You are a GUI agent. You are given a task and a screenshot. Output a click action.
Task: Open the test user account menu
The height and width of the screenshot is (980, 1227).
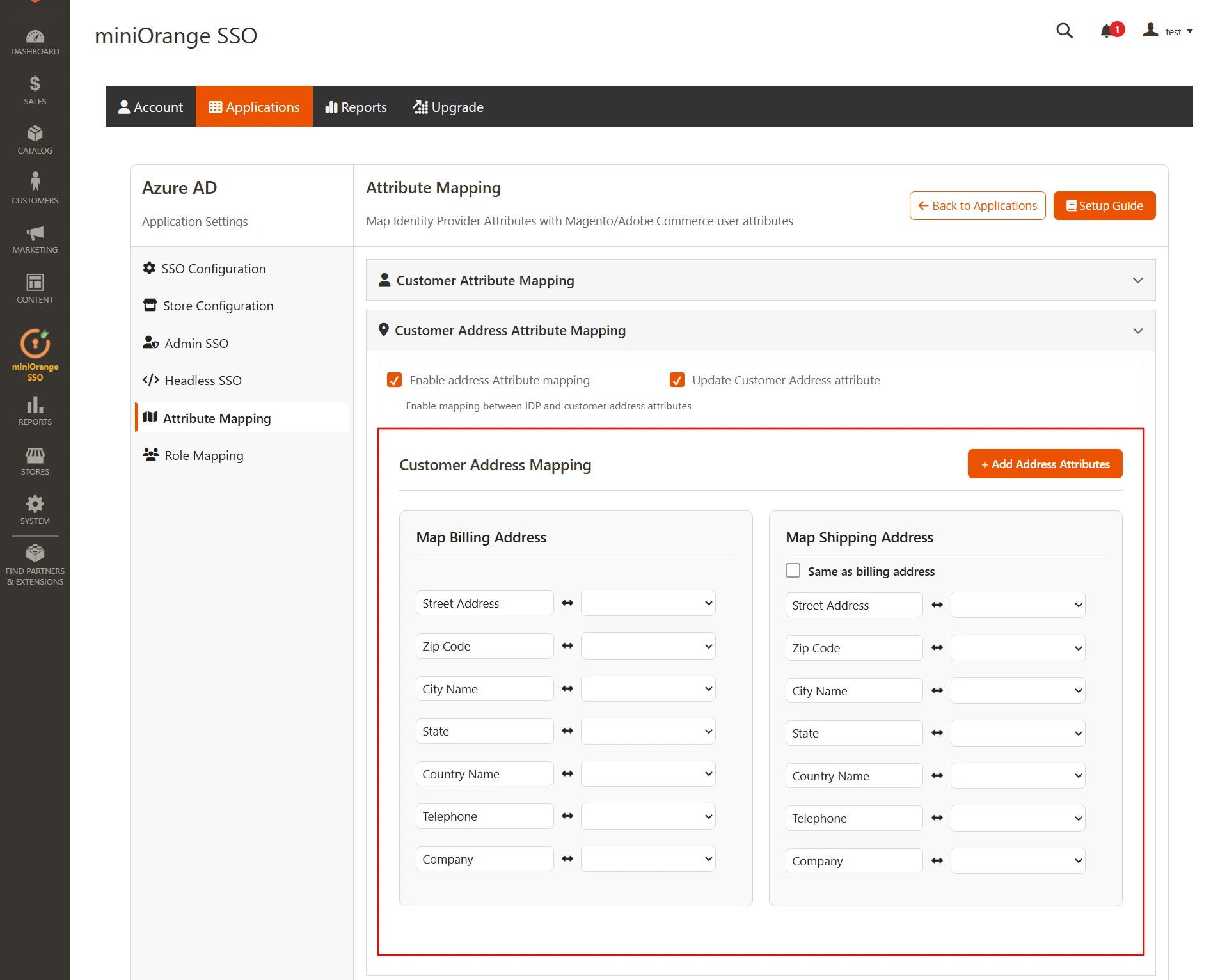1168,31
